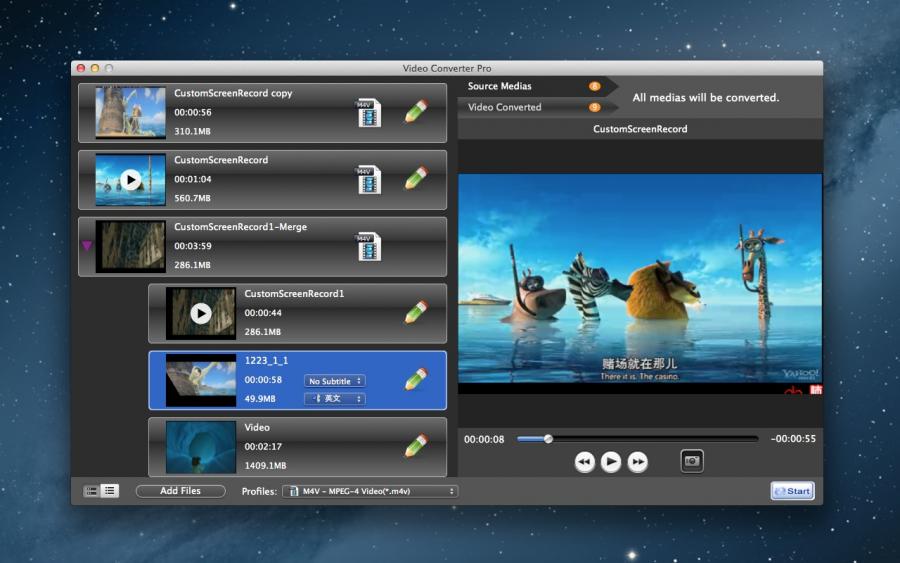Image resolution: width=900 pixels, height=563 pixels.
Task: Open the audio track dropdown for 1223_1_1
Action: click(335, 398)
